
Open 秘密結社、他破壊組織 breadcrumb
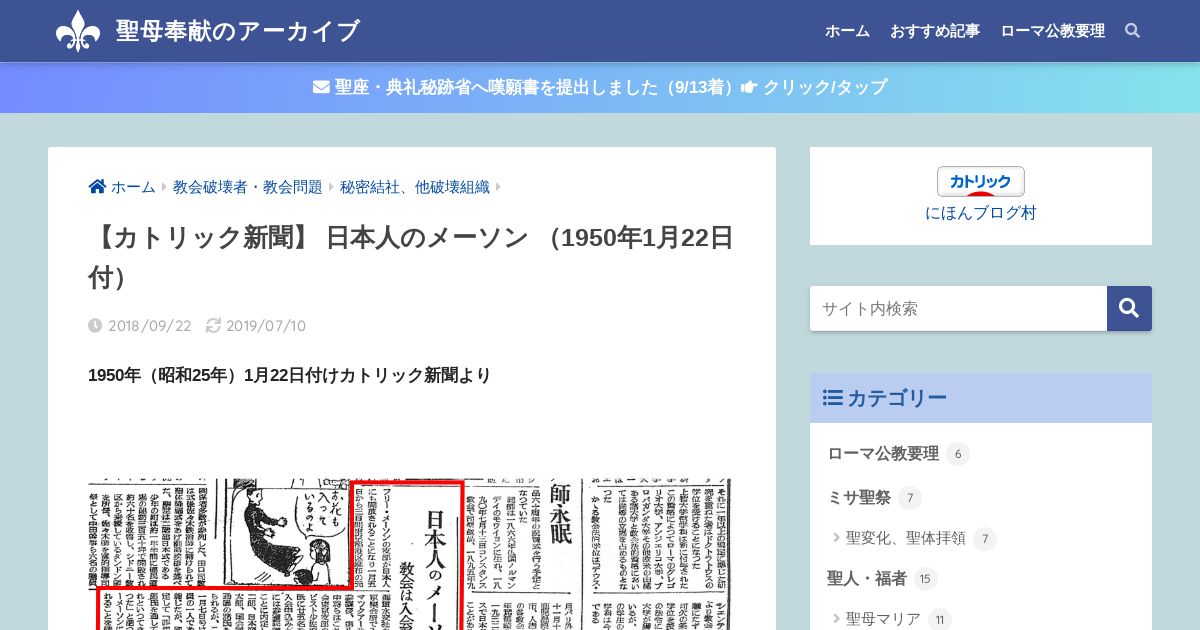click(x=415, y=187)
